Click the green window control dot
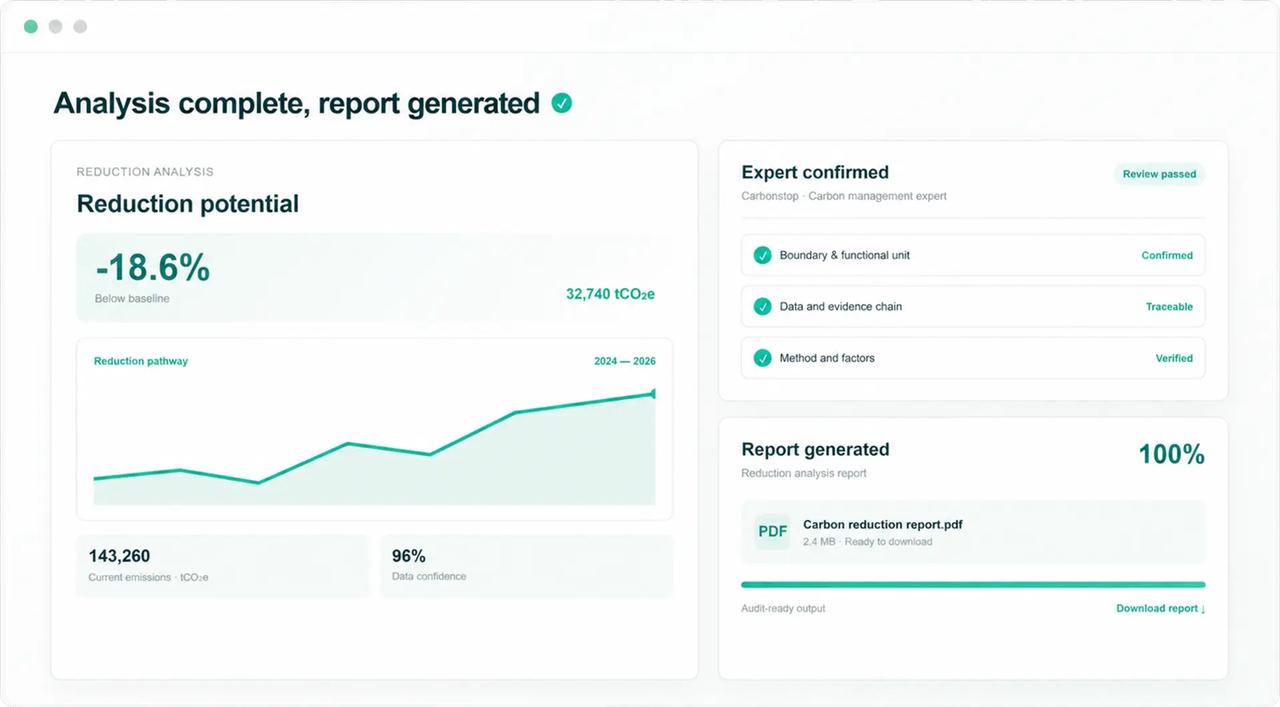The image size is (1280, 707). coord(31,26)
